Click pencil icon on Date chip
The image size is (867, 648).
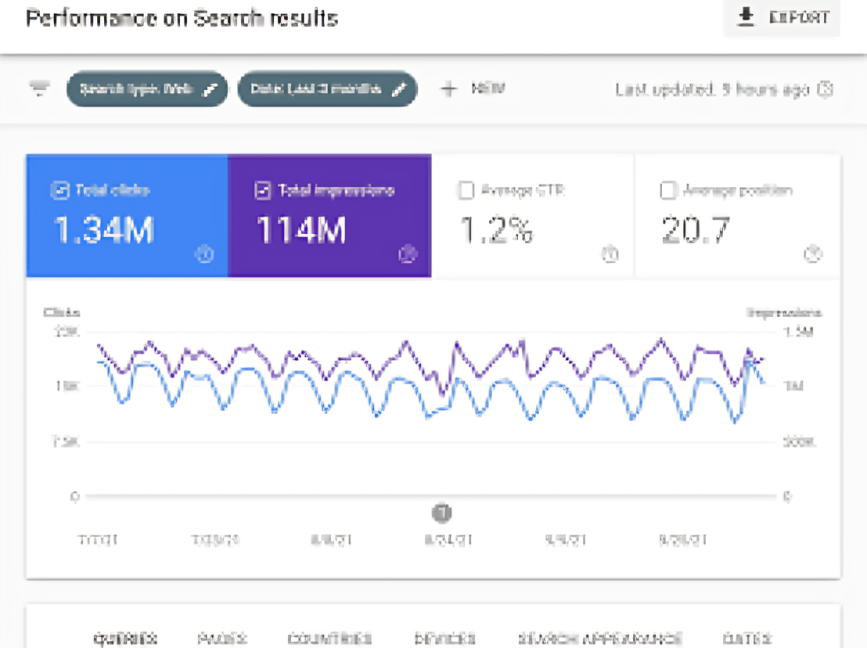point(399,89)
